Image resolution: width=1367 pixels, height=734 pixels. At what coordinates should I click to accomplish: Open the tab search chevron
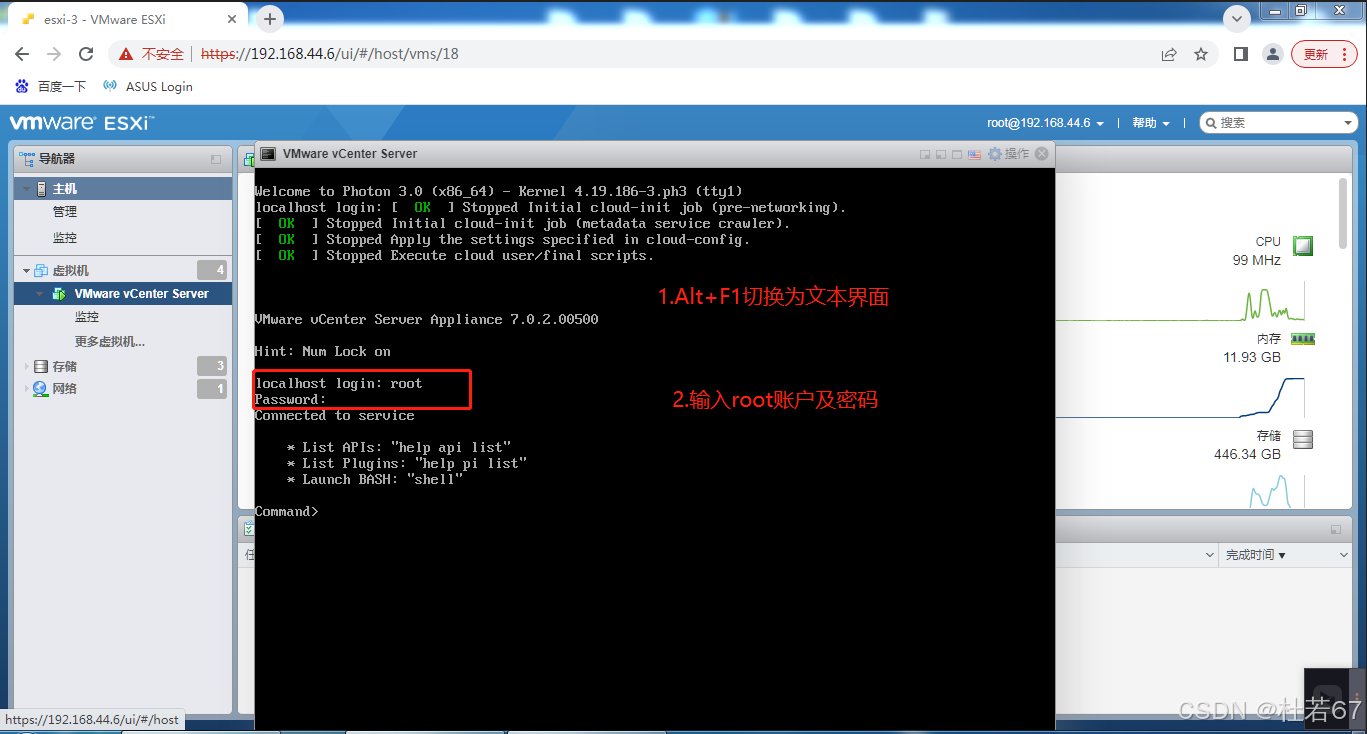pyautogui.click(x=1237, y=18)
